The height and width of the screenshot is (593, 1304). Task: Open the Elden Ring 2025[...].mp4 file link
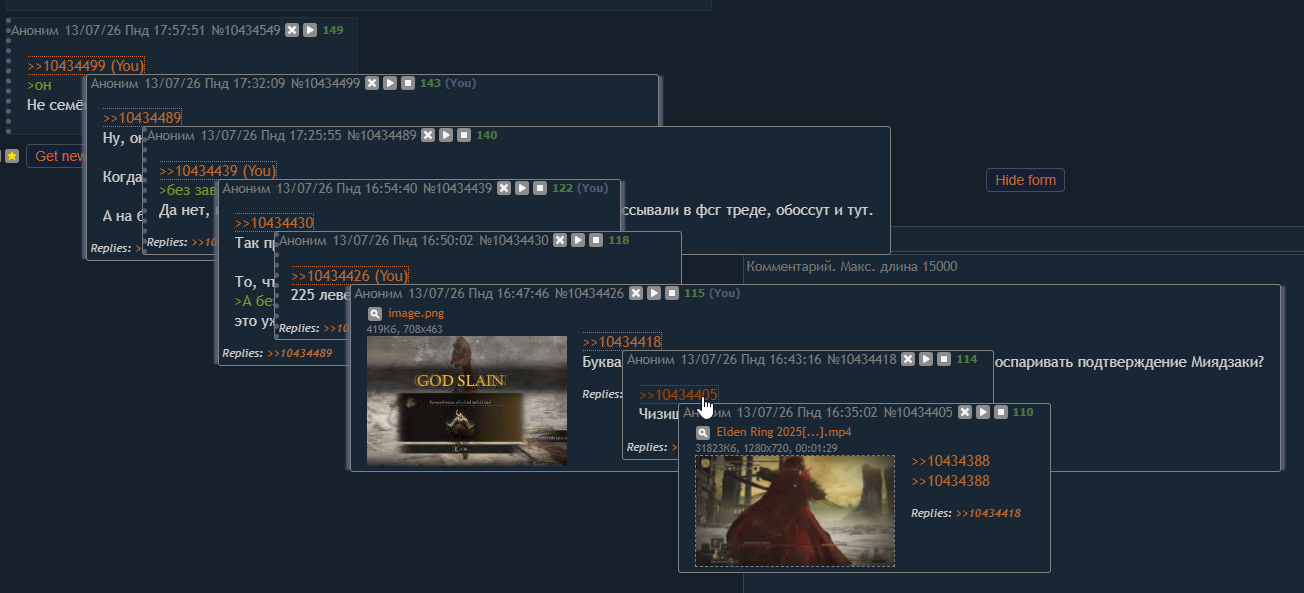coord(784,432)
